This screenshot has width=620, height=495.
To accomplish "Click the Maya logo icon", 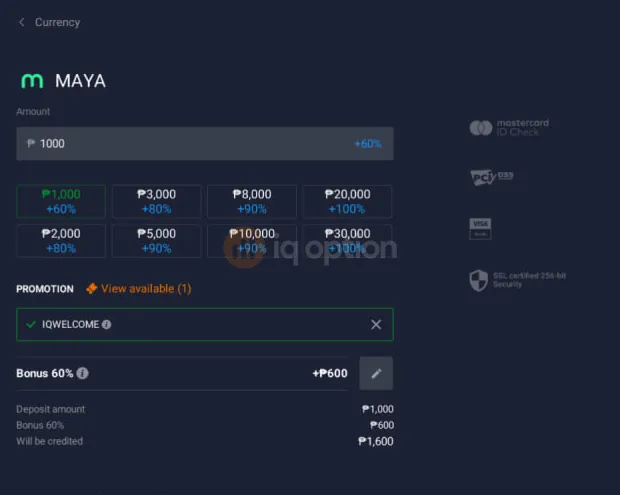I will (x=32, y=81).
